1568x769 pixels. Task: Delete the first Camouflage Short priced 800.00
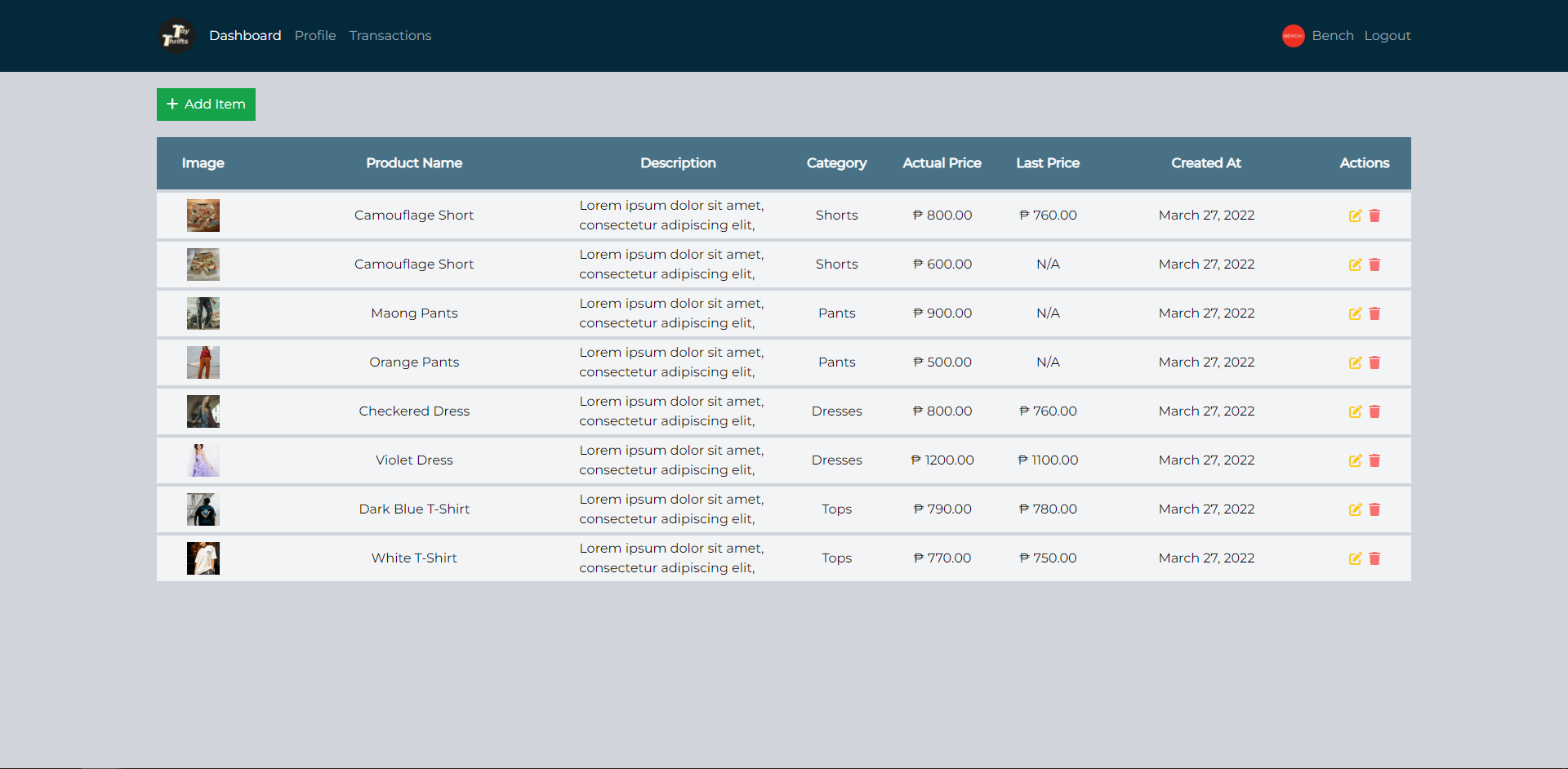pos(1374,216)
